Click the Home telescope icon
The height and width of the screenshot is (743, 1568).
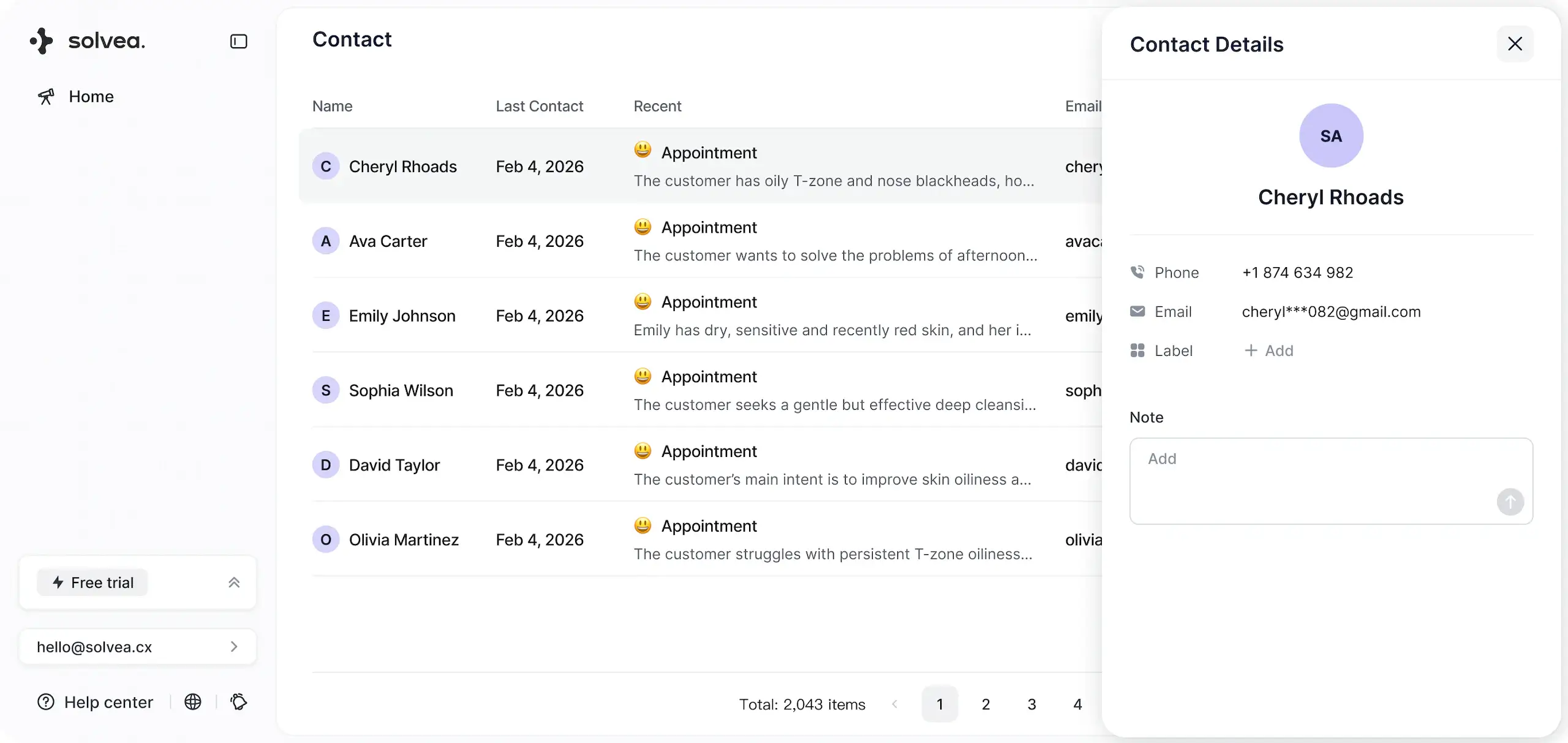coord(46,96)
